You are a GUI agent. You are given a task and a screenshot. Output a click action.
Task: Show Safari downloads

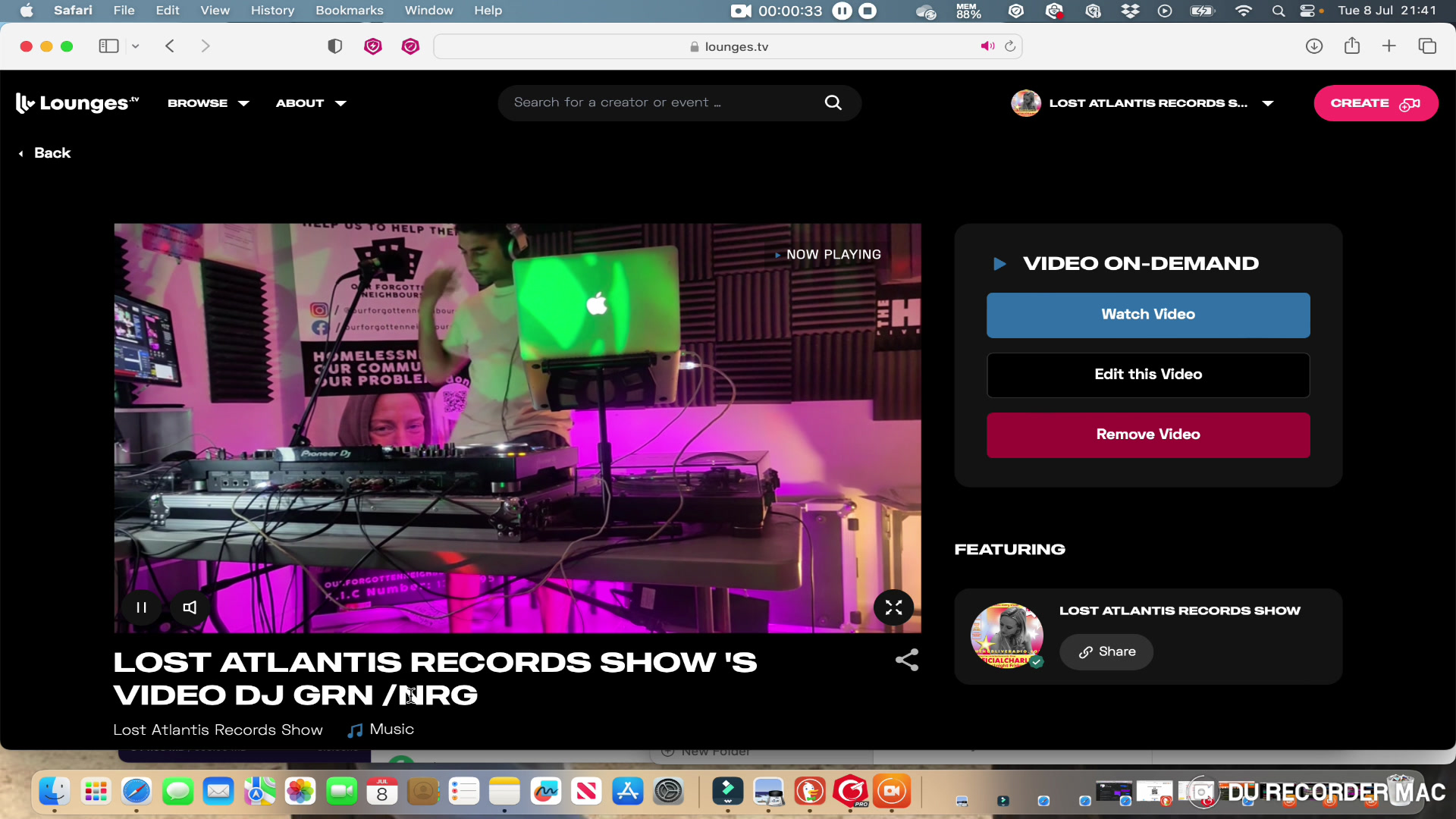coord(1314,46)
